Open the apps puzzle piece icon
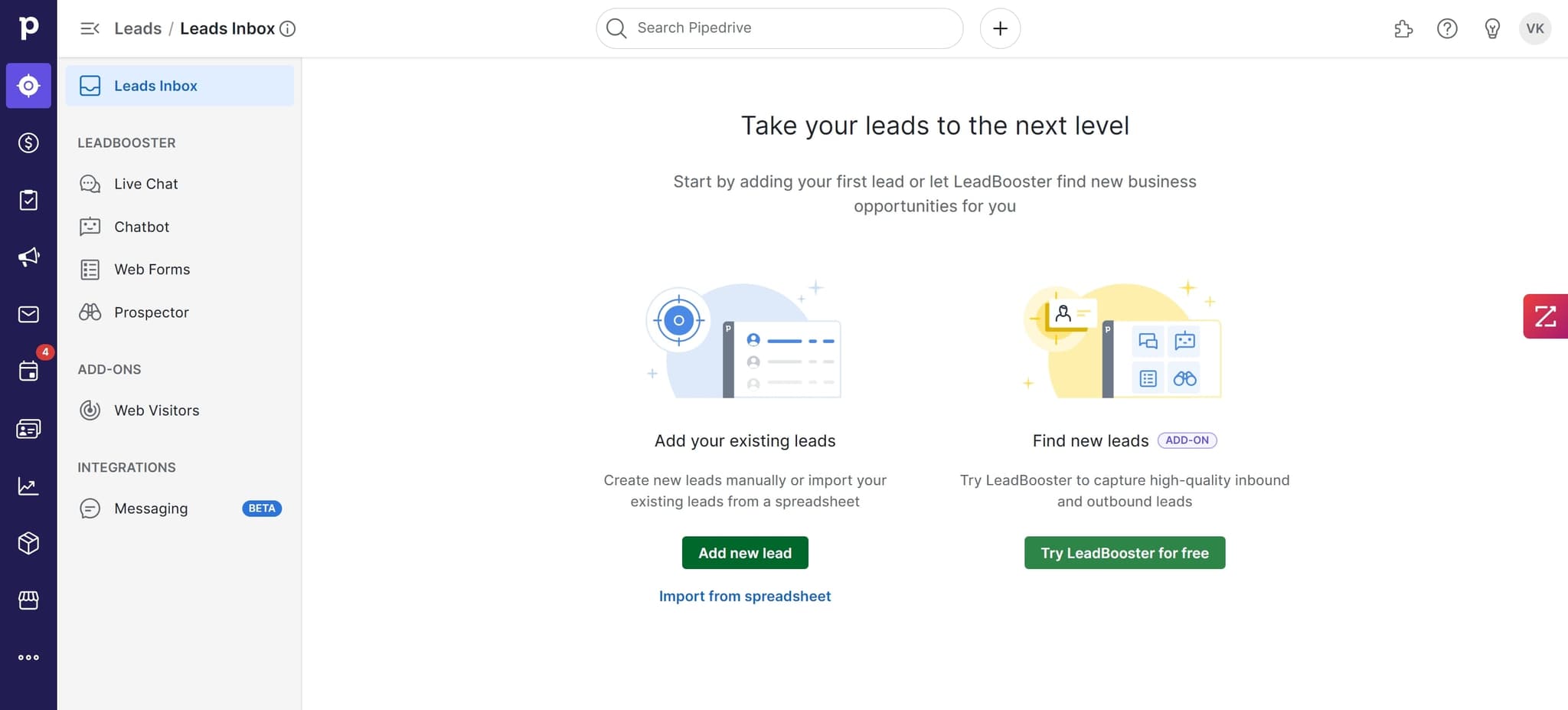1568x710 pixels. 1403,28
